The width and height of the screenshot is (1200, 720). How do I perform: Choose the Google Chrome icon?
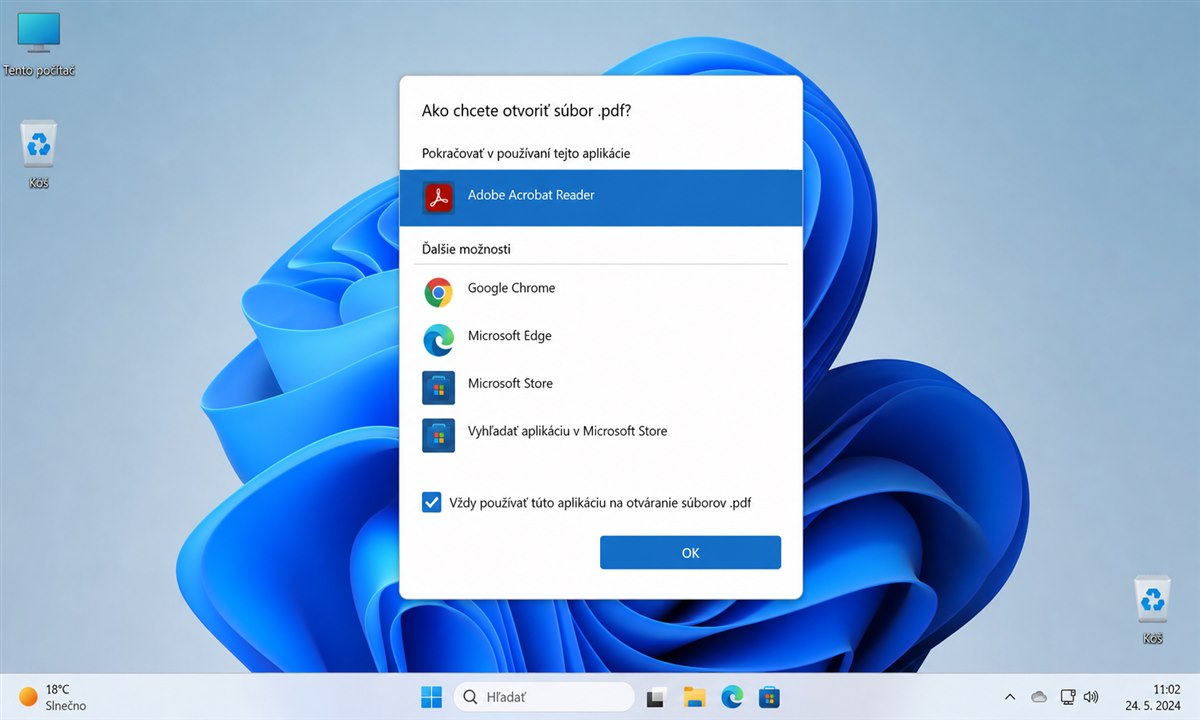click(438, 292)
